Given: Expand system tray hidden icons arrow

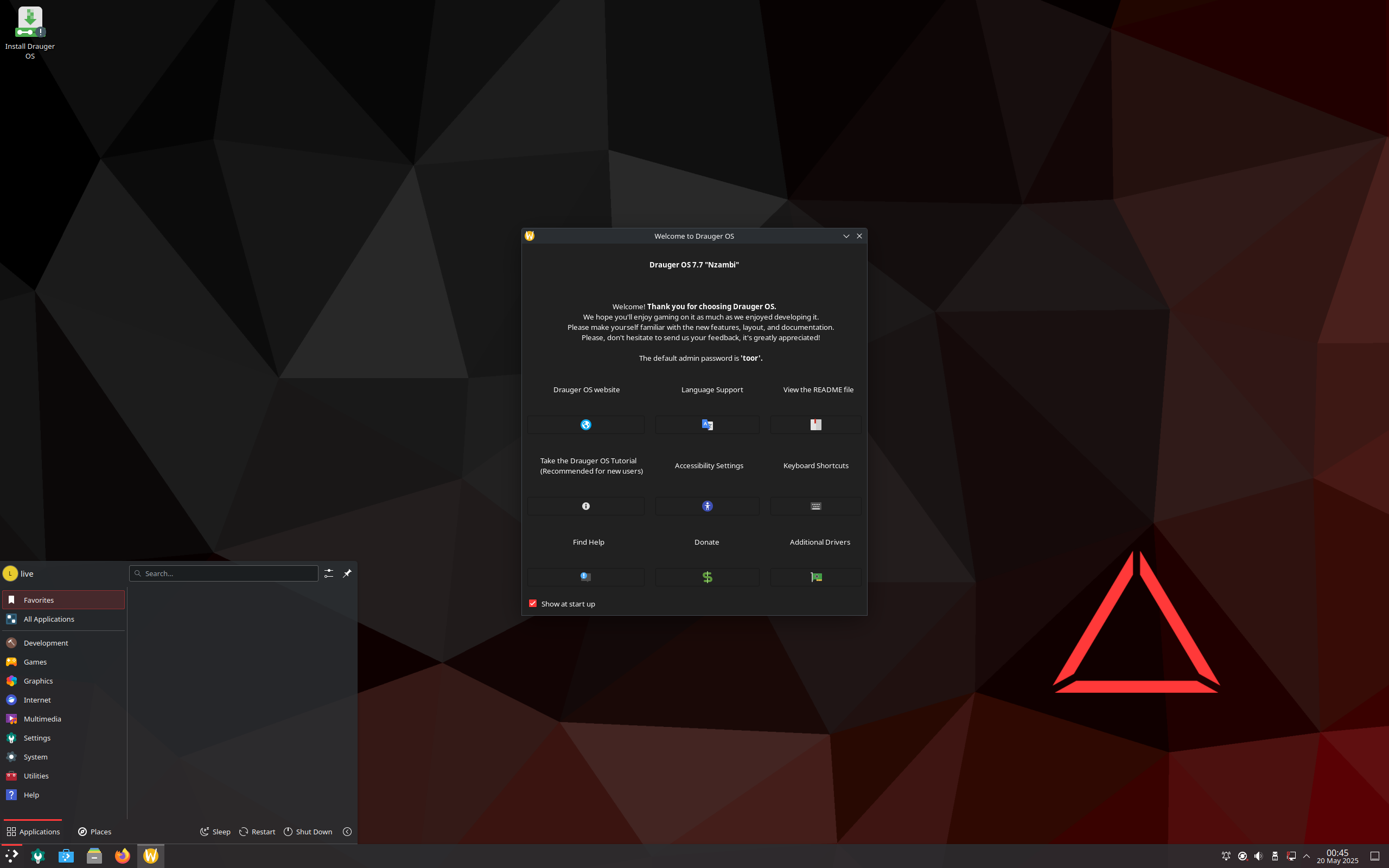Looking at the screenshot, I should [x=1307, y=856].
